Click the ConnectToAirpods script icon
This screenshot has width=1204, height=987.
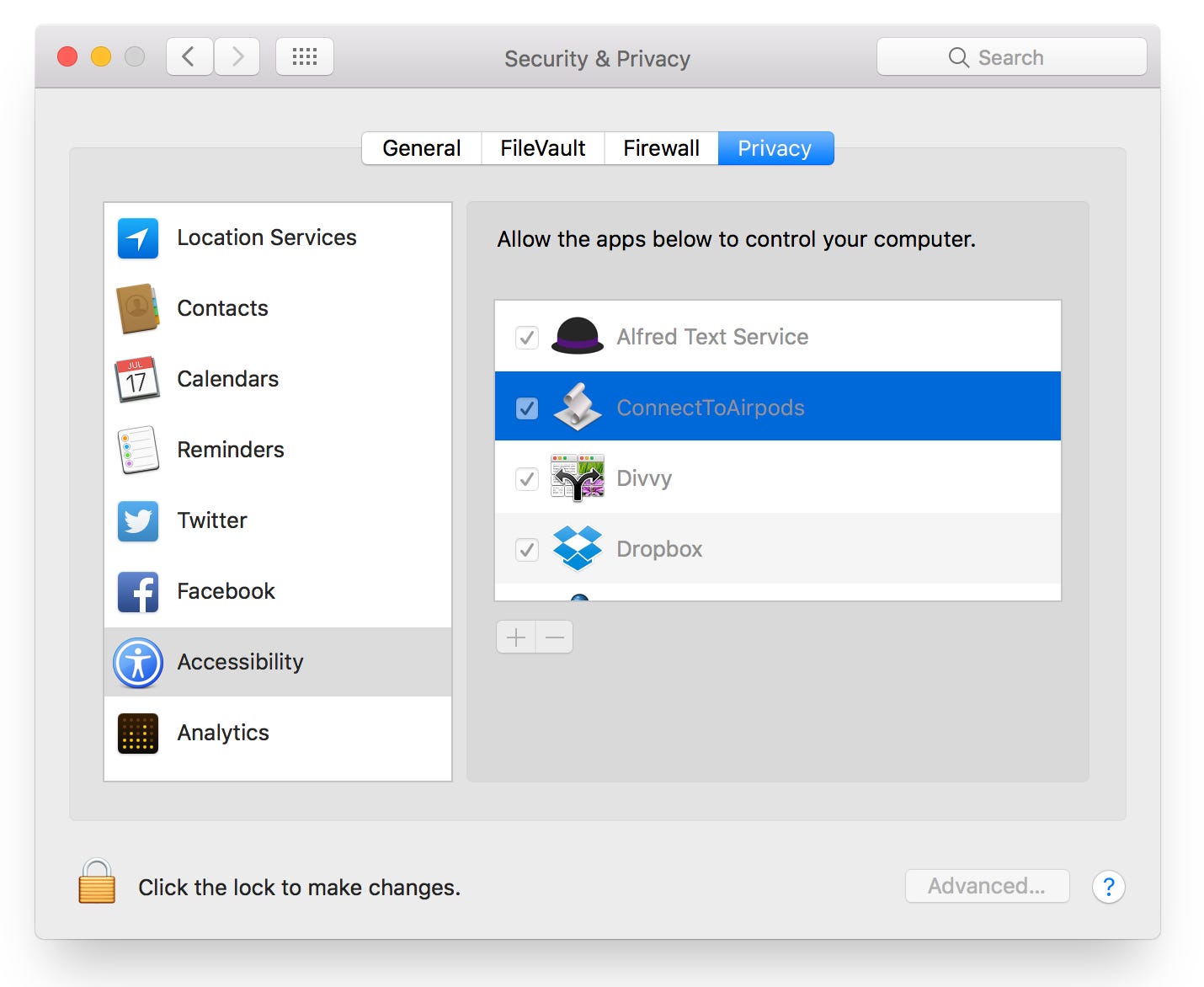click(578, 407)
